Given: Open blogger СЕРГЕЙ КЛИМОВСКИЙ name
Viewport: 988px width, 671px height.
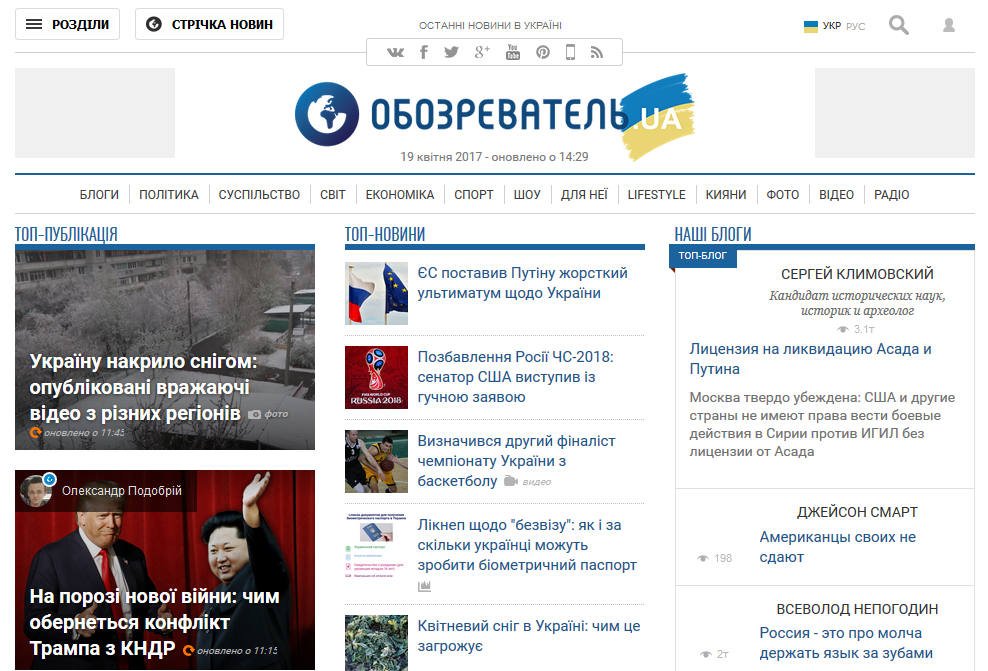Looking at the screenshot, I should (x=857, y=274).
